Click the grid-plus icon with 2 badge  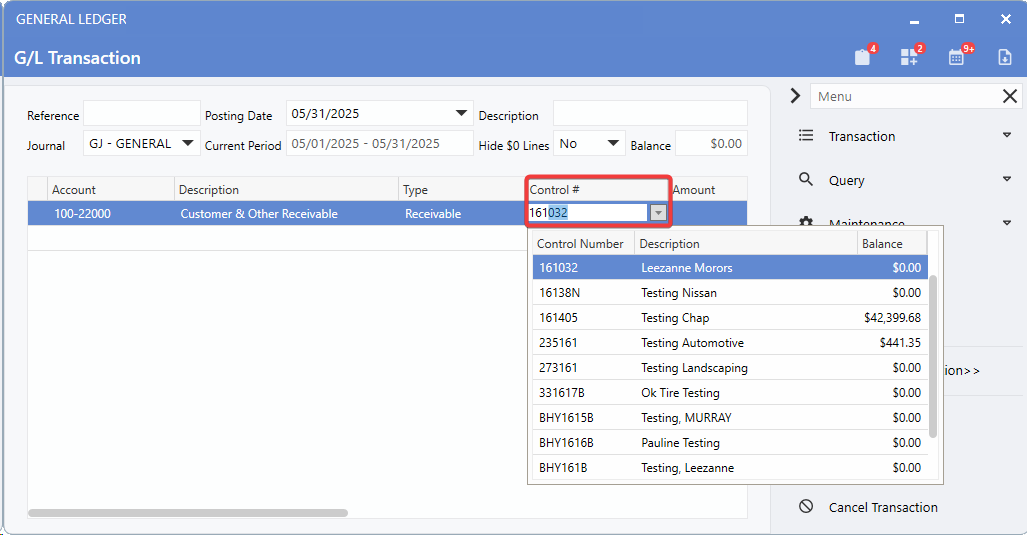coord(909,57)
